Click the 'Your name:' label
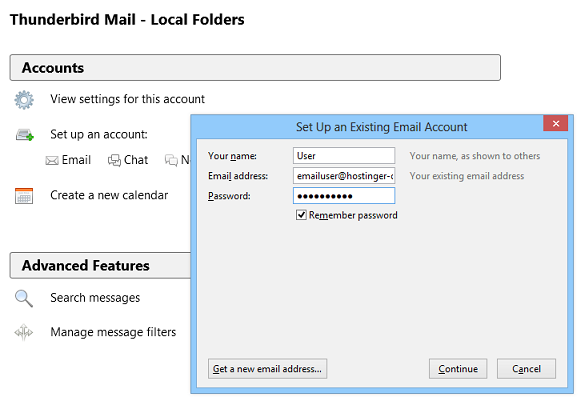Screen dimensions: 583x404 (x=232, y=156)
